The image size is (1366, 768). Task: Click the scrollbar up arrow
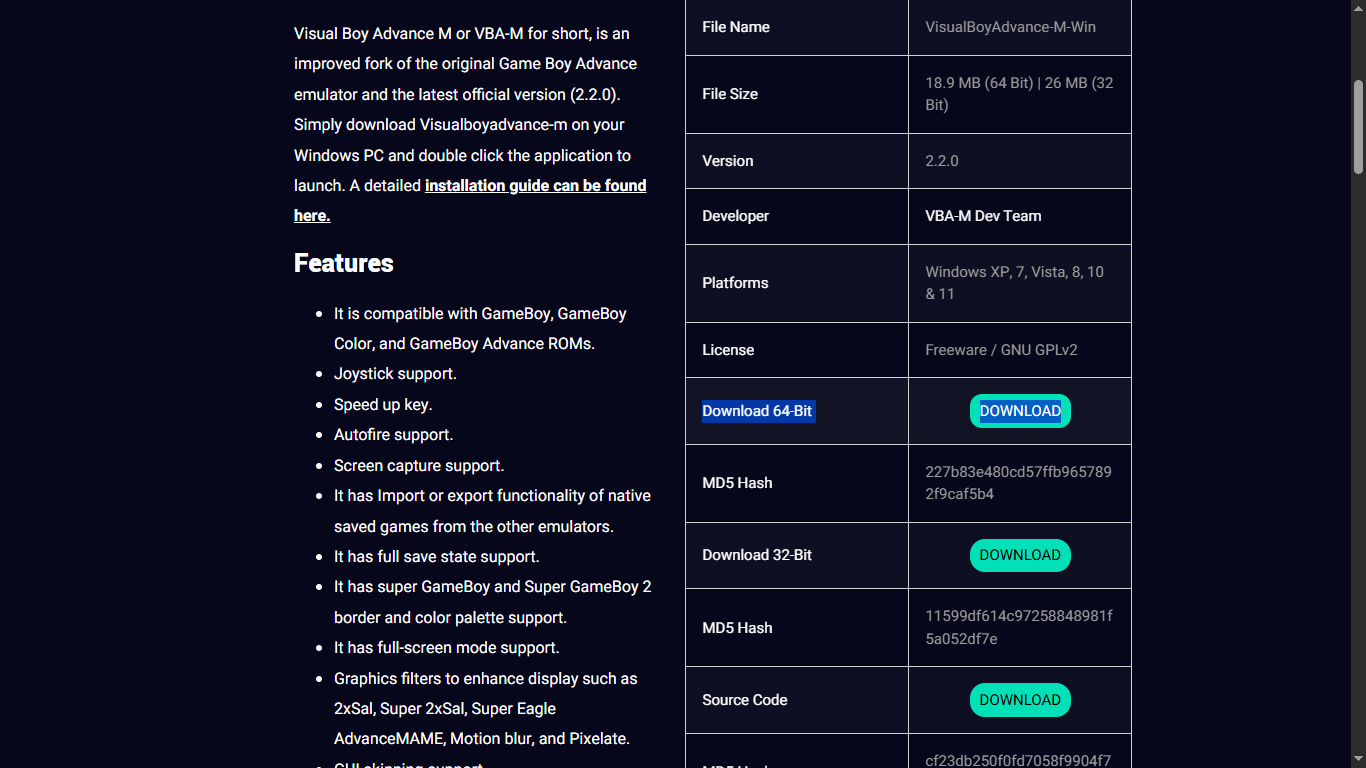1358,8
